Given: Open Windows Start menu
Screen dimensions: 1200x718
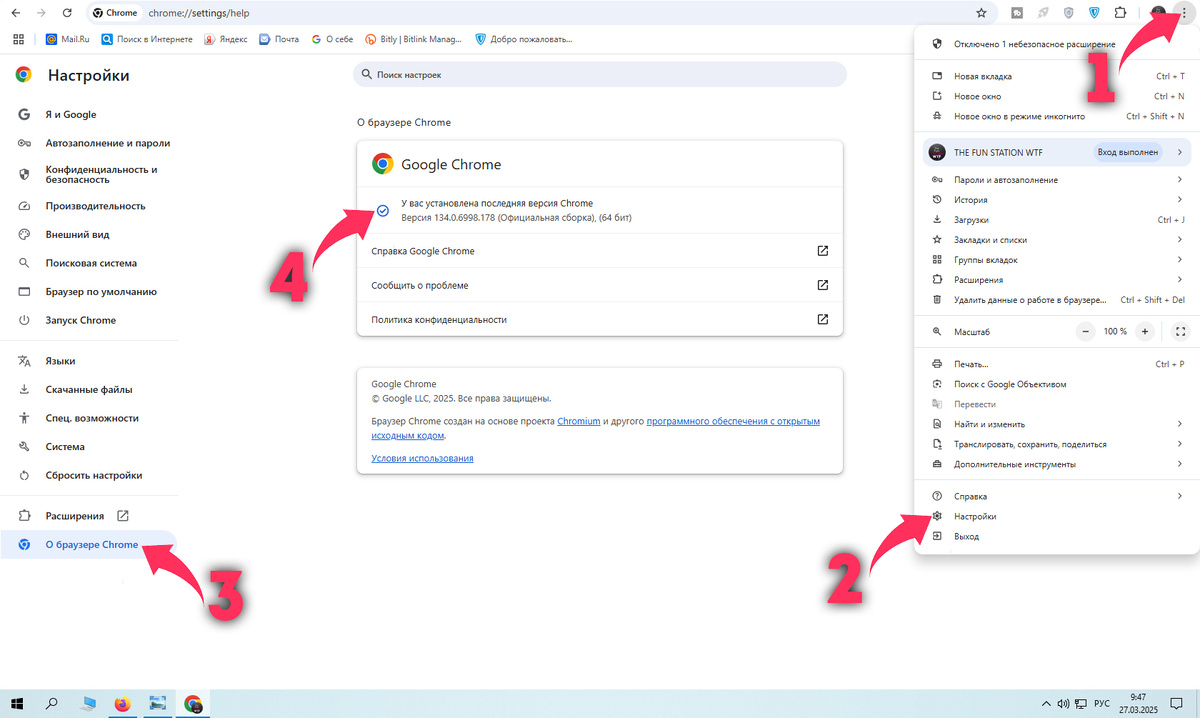Looking at the screenshot, I should [x=17, y=704].
